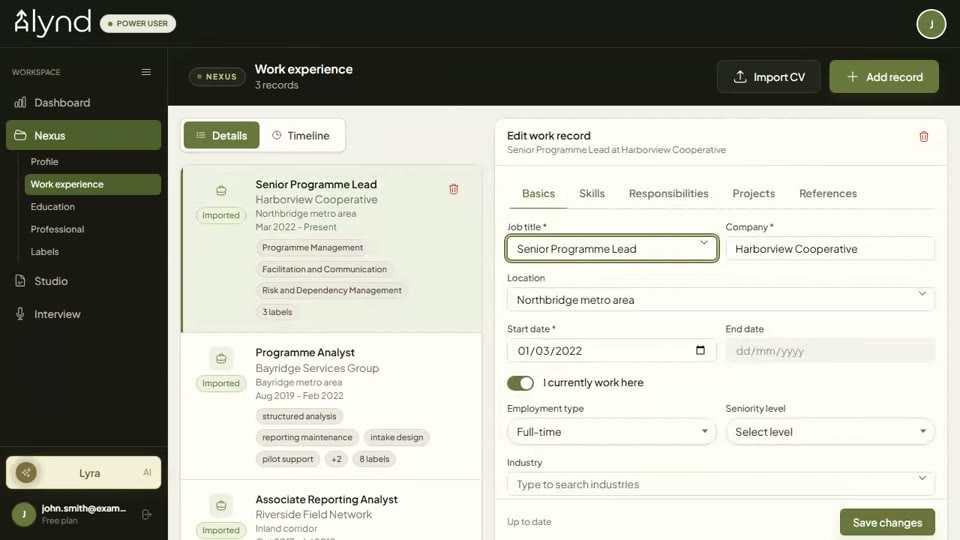Open the Interview section microphone

pyautogui.click(x=20, y=314)
